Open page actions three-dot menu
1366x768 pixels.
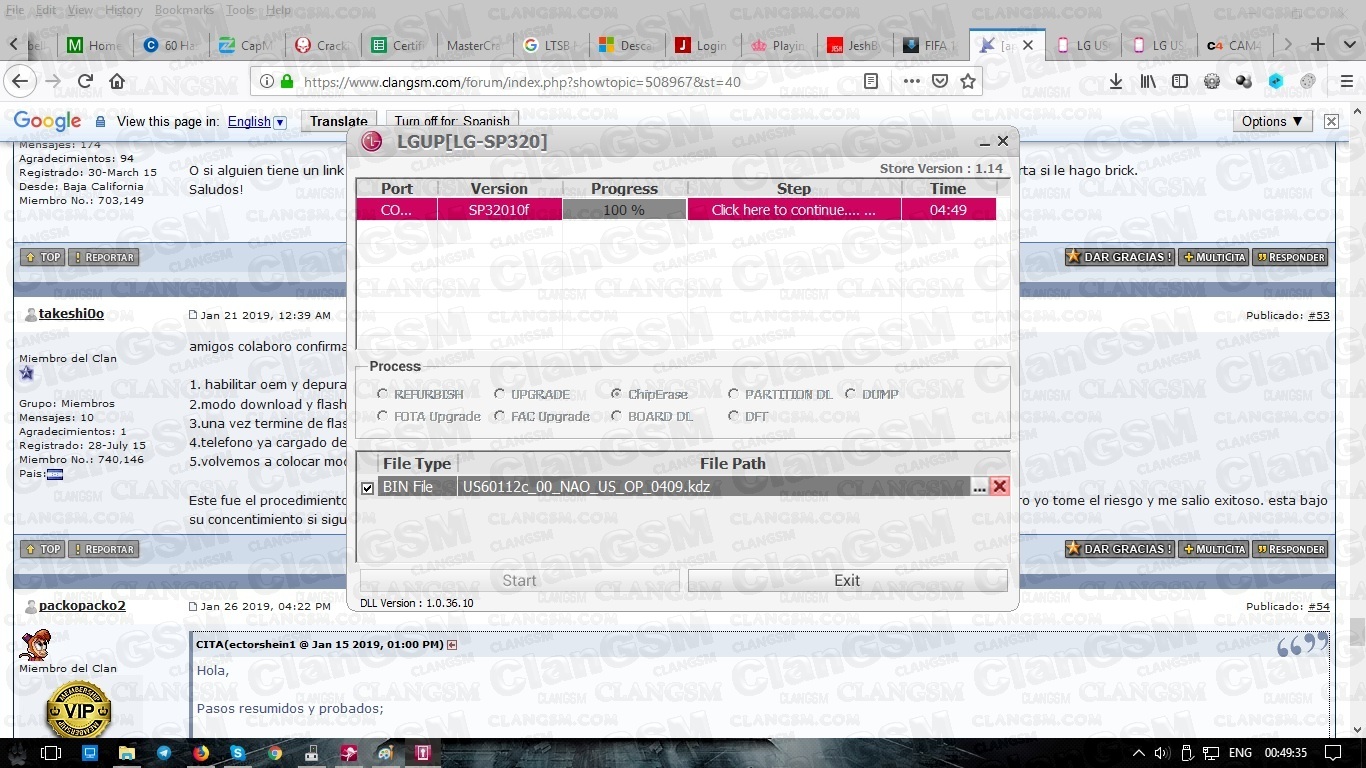point(911,82)
